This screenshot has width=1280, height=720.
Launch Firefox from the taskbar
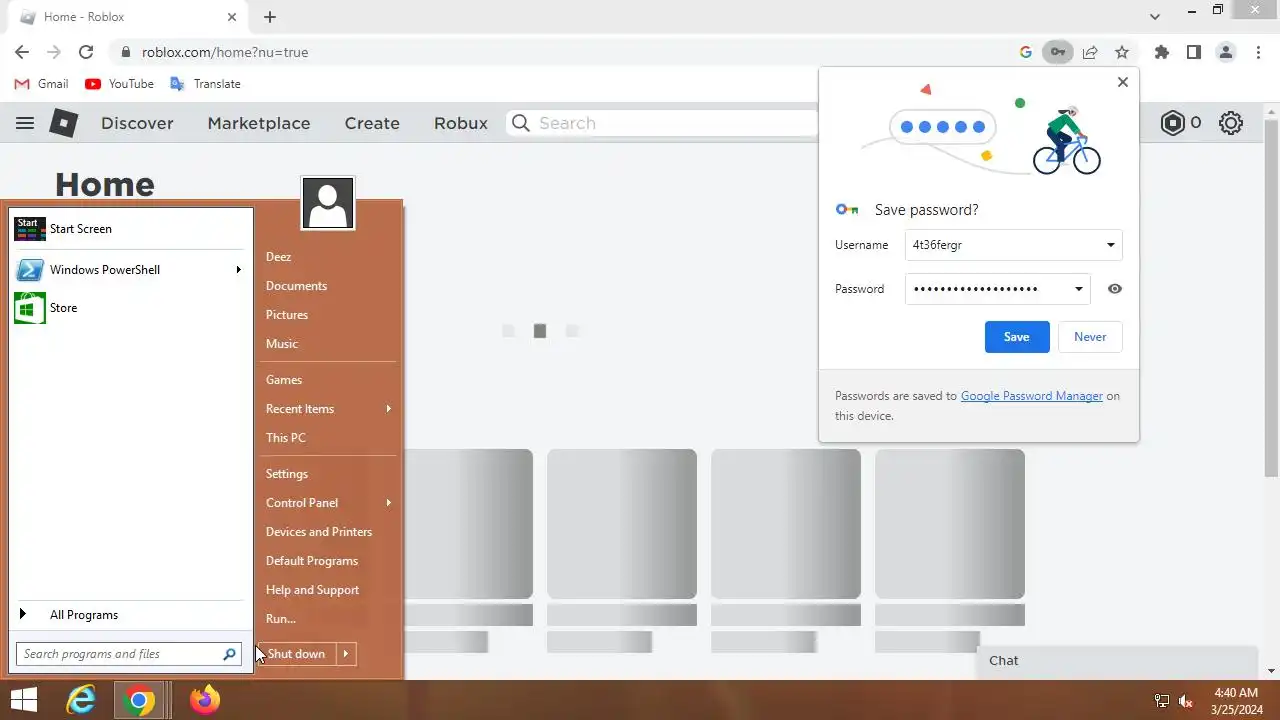coord(205,700)
